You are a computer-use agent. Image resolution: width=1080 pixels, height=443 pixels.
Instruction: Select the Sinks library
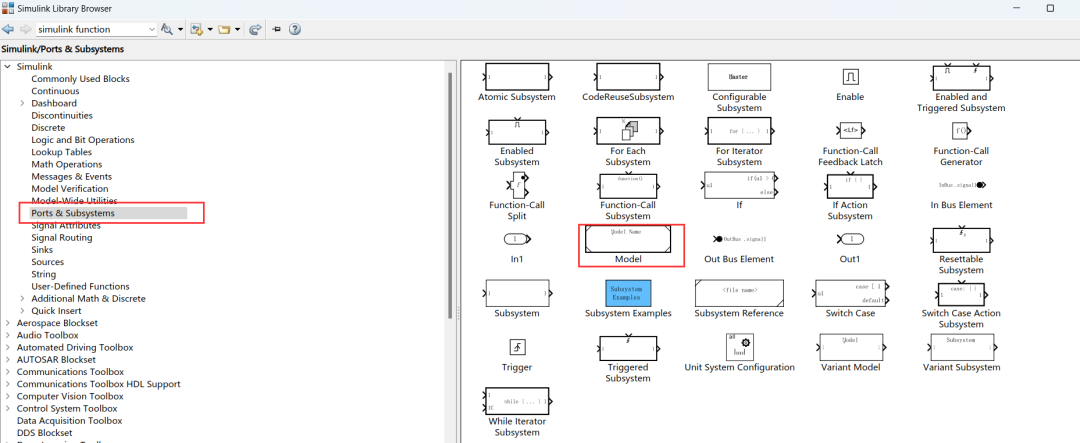[42, 250]
